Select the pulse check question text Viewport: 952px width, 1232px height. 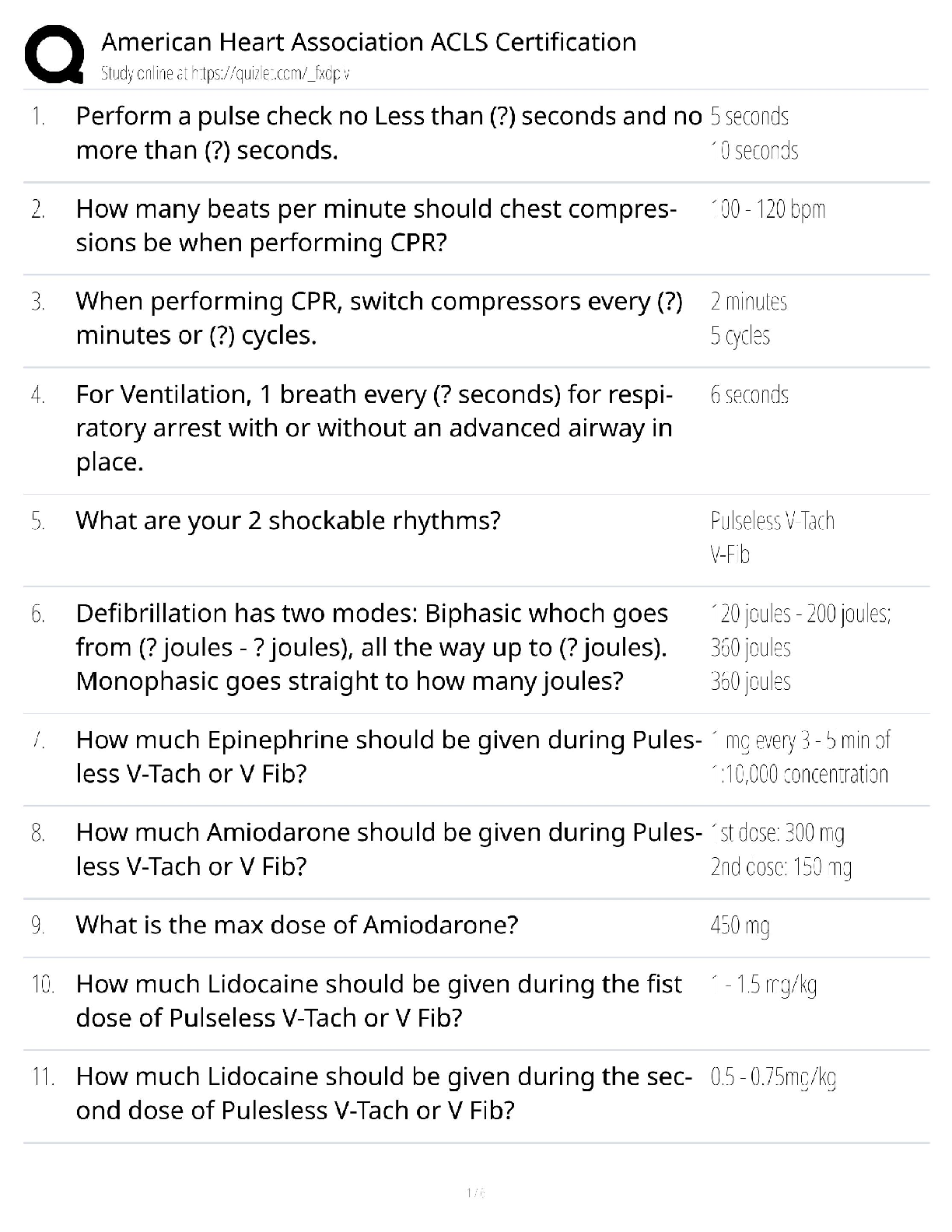click(388, 133)
